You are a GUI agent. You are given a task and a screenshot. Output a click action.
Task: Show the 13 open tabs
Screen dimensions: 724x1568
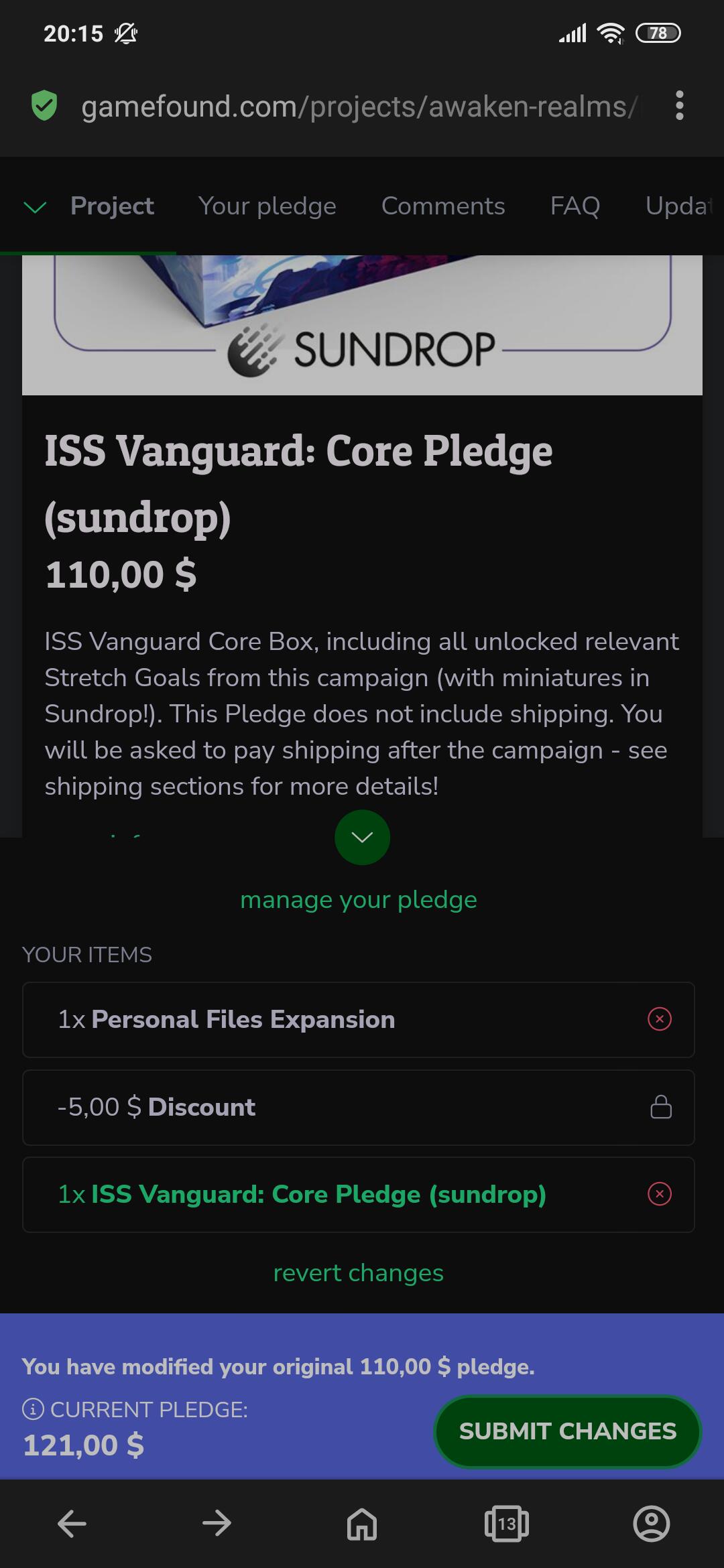507,1524
